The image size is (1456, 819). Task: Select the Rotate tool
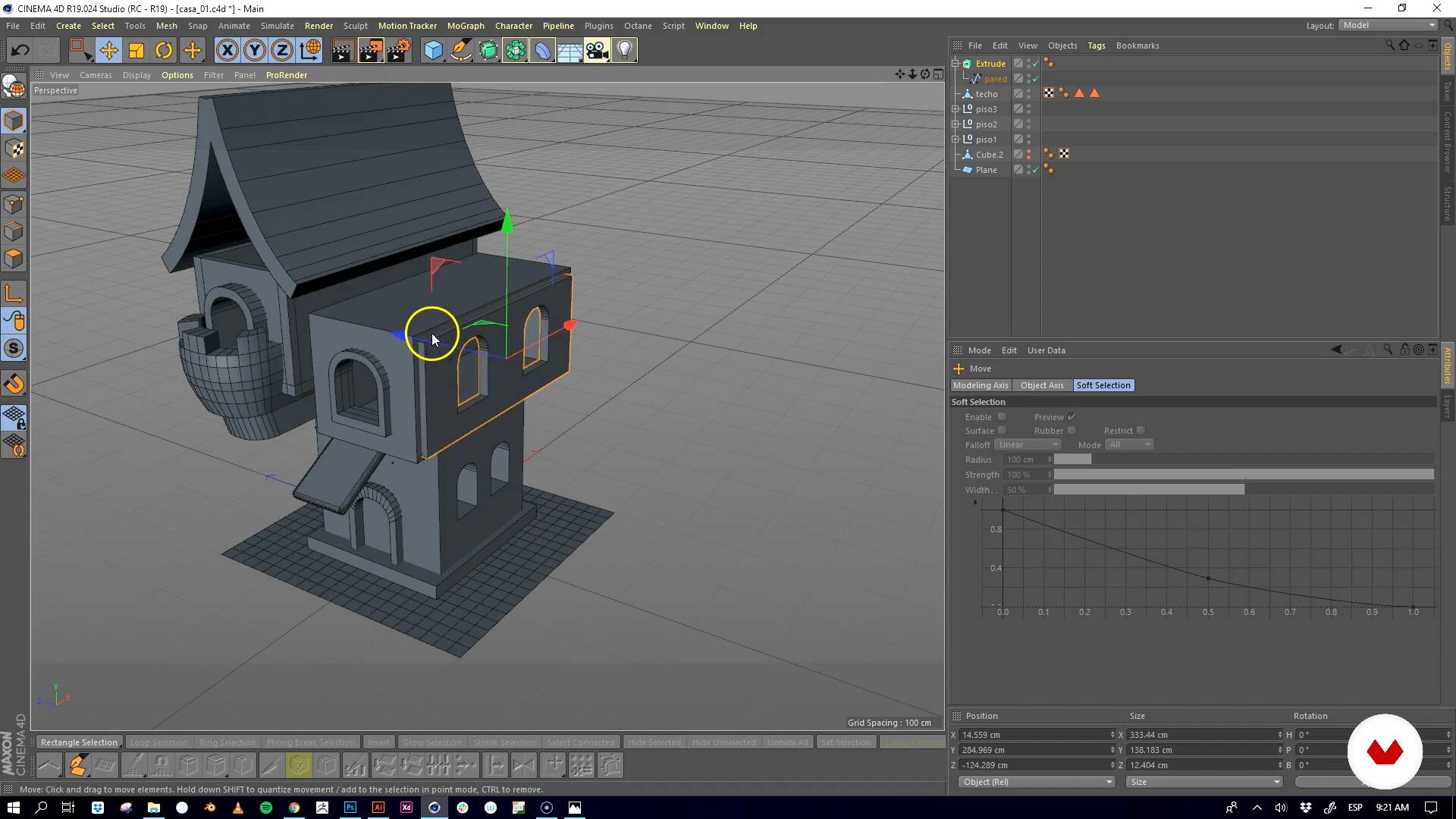[164, 51]
